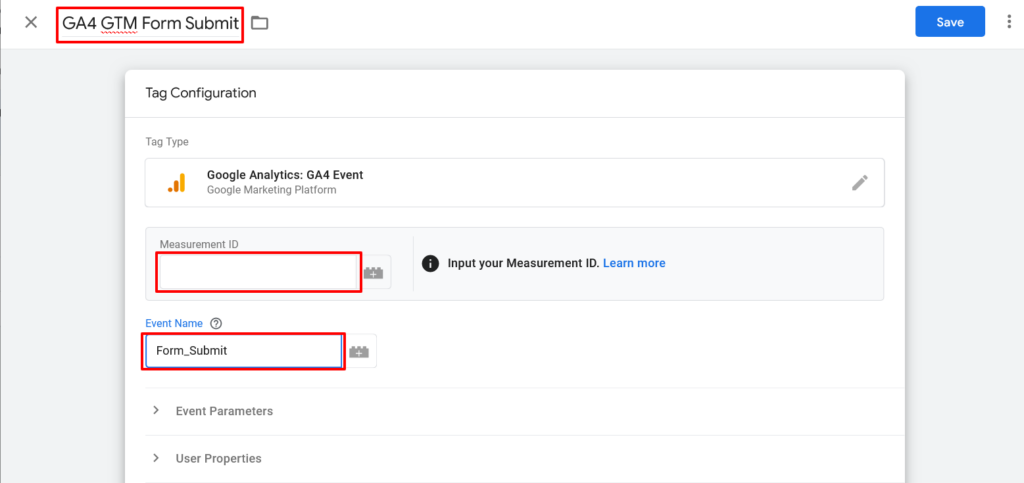Viewport: 1024px width, 483px height.
Task: Open the folder icon beside tag name
Action: point(260,23)
